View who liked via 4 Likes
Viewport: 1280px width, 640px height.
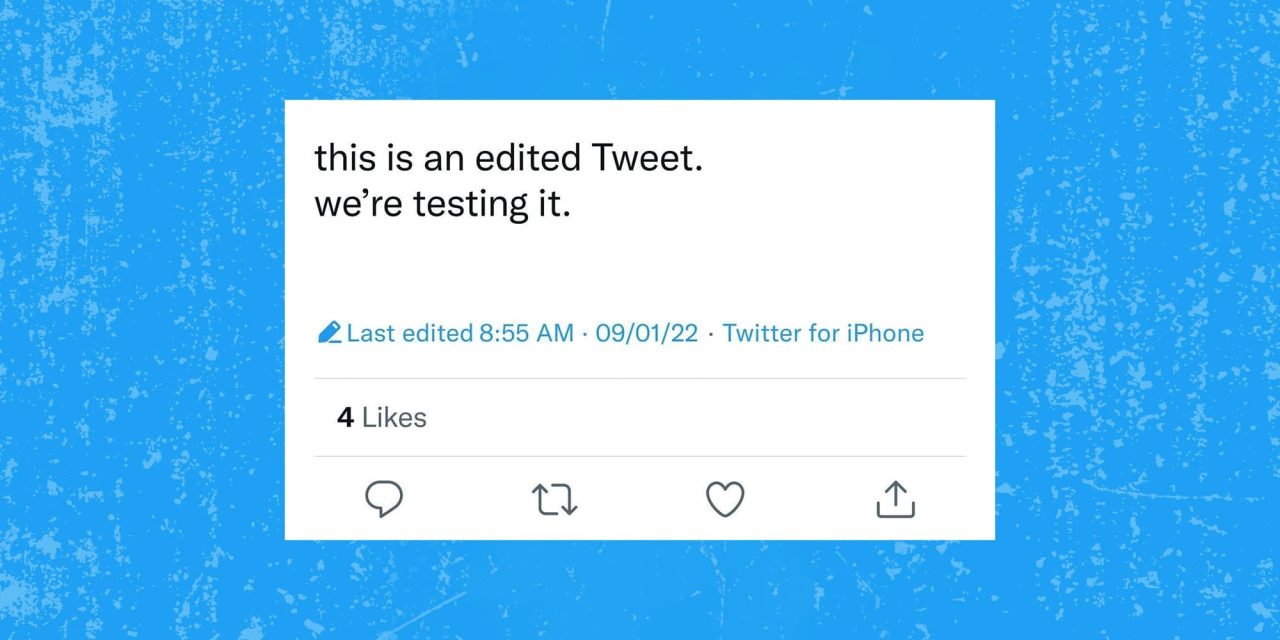(x=382, y=417)
